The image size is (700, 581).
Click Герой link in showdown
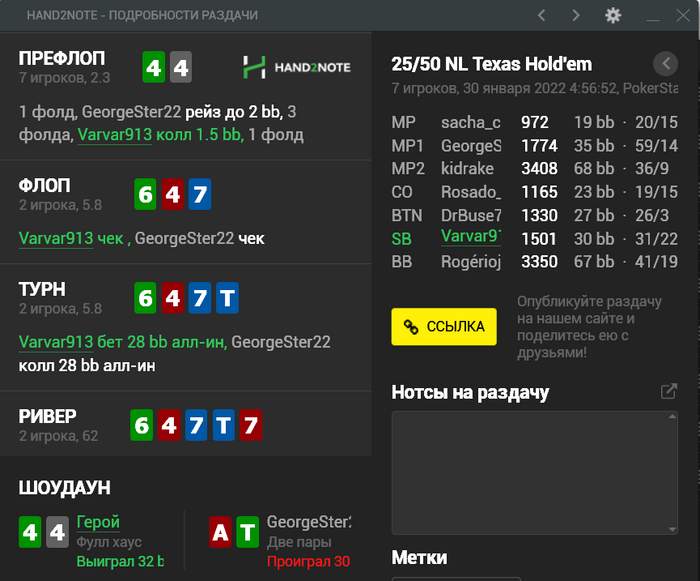(98, 522)
